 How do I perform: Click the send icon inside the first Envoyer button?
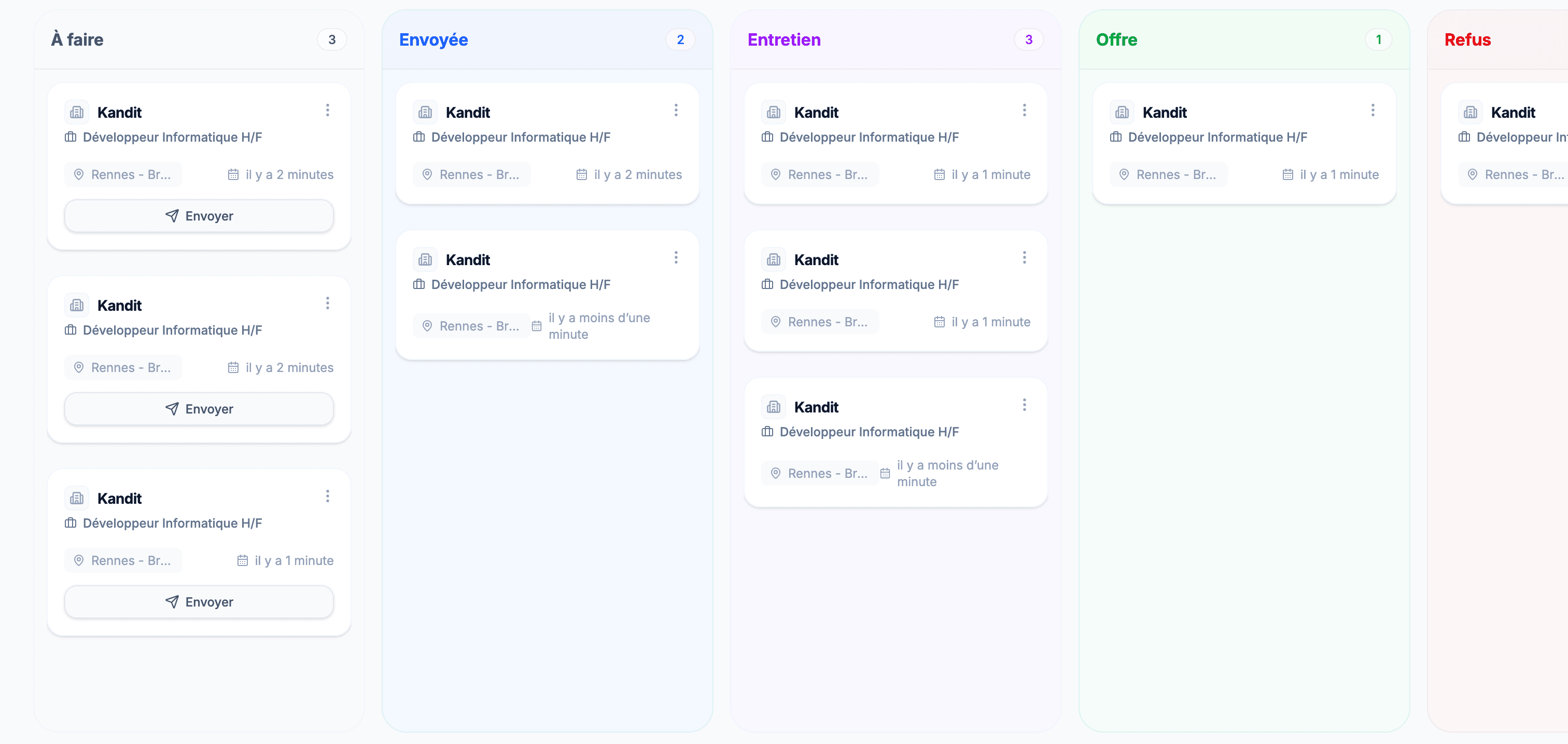coord(172,215)
